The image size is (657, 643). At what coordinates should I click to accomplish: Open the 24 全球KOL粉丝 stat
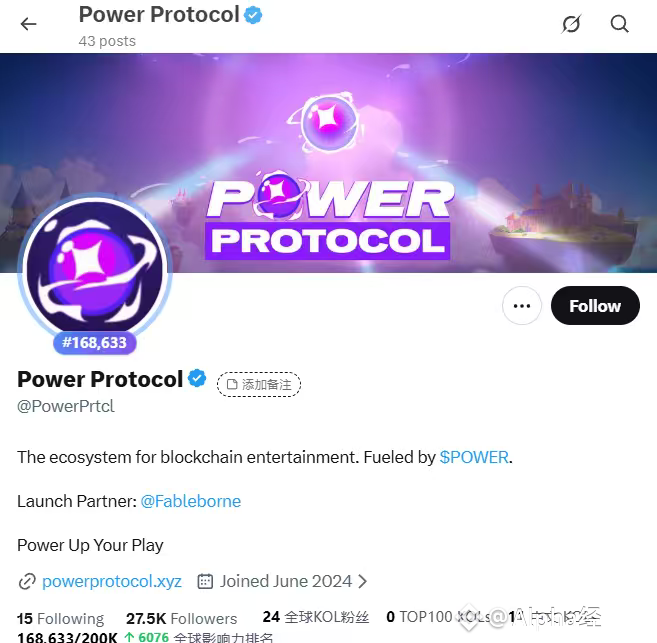click(316, 617)
